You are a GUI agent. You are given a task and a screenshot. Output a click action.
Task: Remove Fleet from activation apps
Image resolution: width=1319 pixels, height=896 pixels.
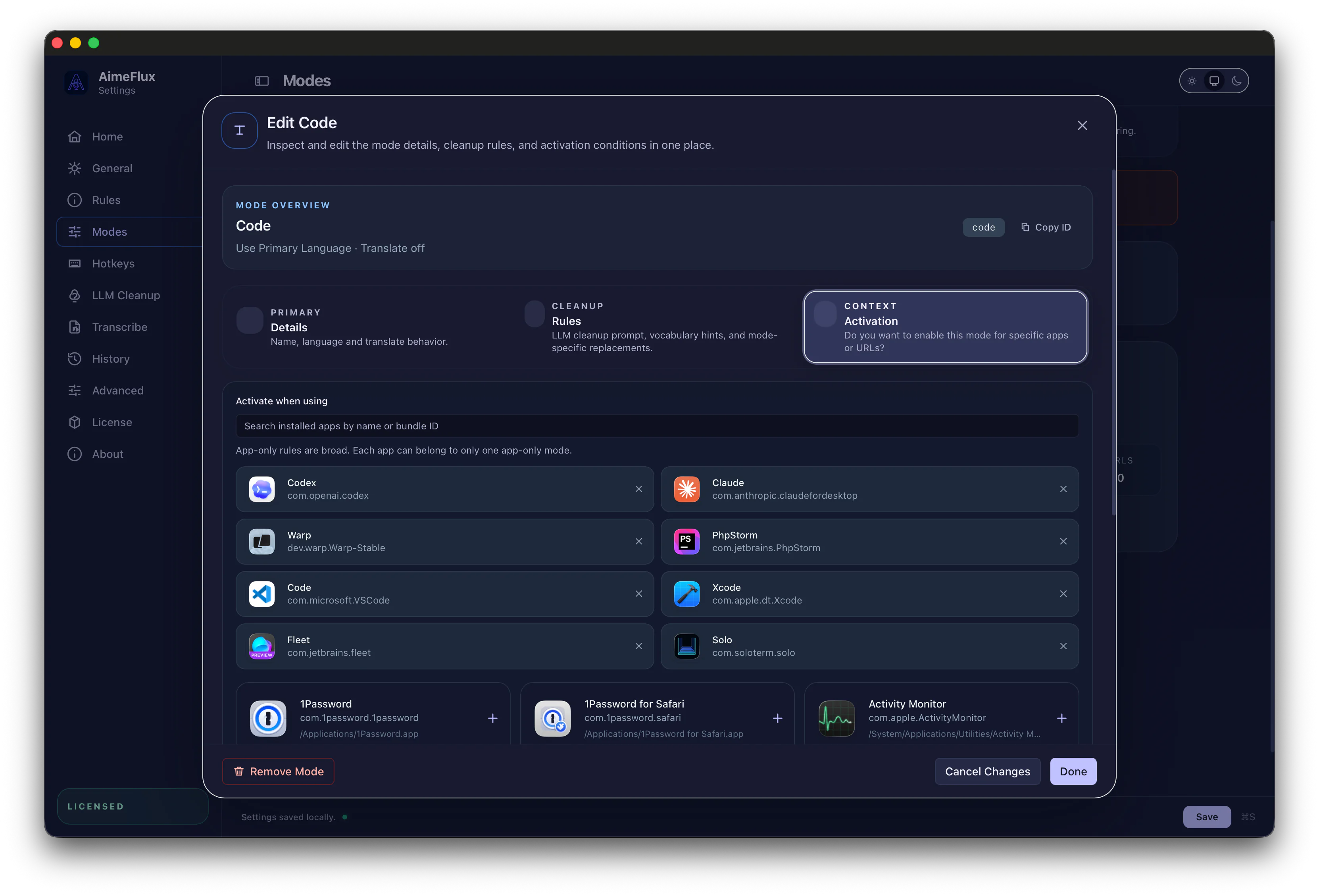(638, 646)
